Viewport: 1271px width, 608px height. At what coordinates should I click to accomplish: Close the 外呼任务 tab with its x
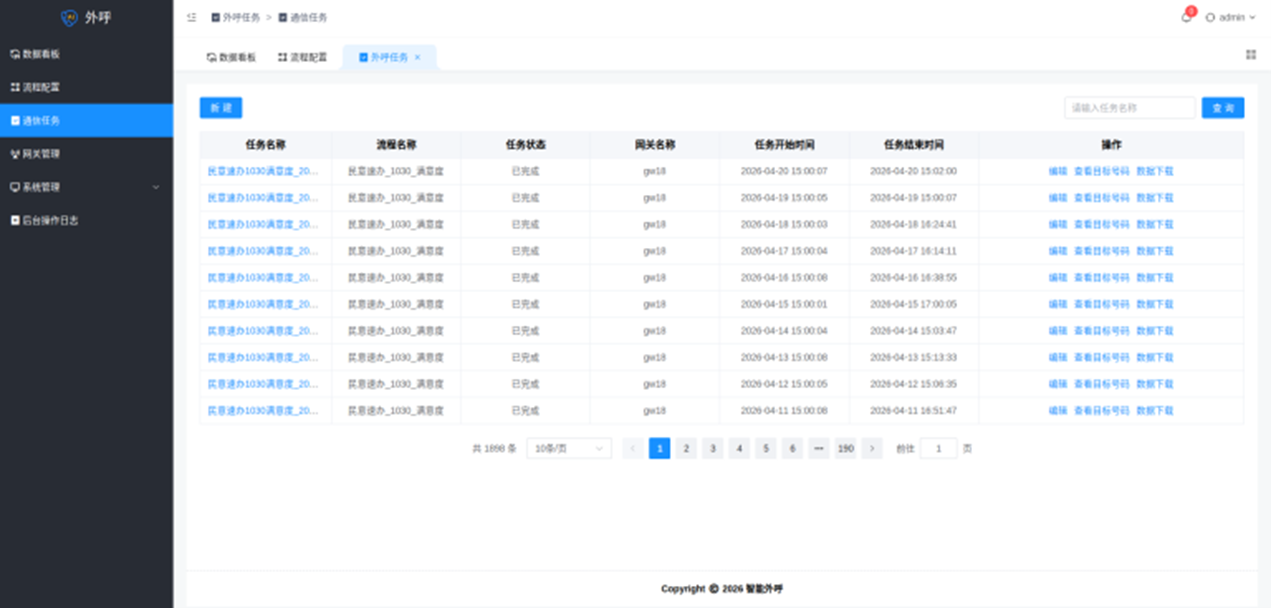click(x=417, y=57)
